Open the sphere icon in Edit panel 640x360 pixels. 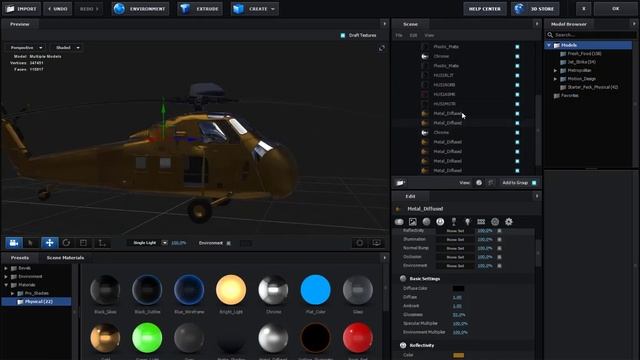point(426,222)
